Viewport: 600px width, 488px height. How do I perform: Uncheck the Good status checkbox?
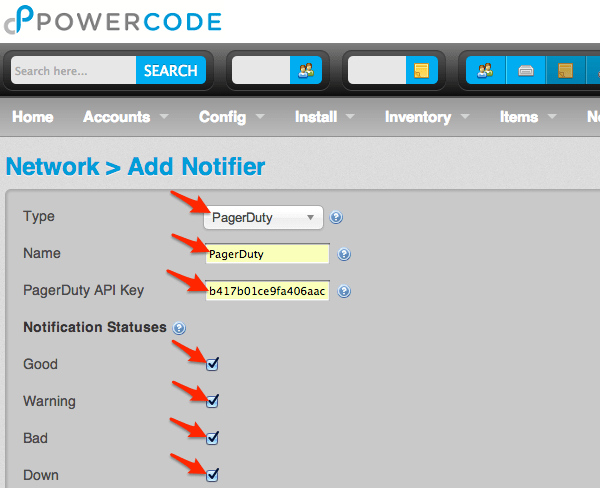(212, 364)
